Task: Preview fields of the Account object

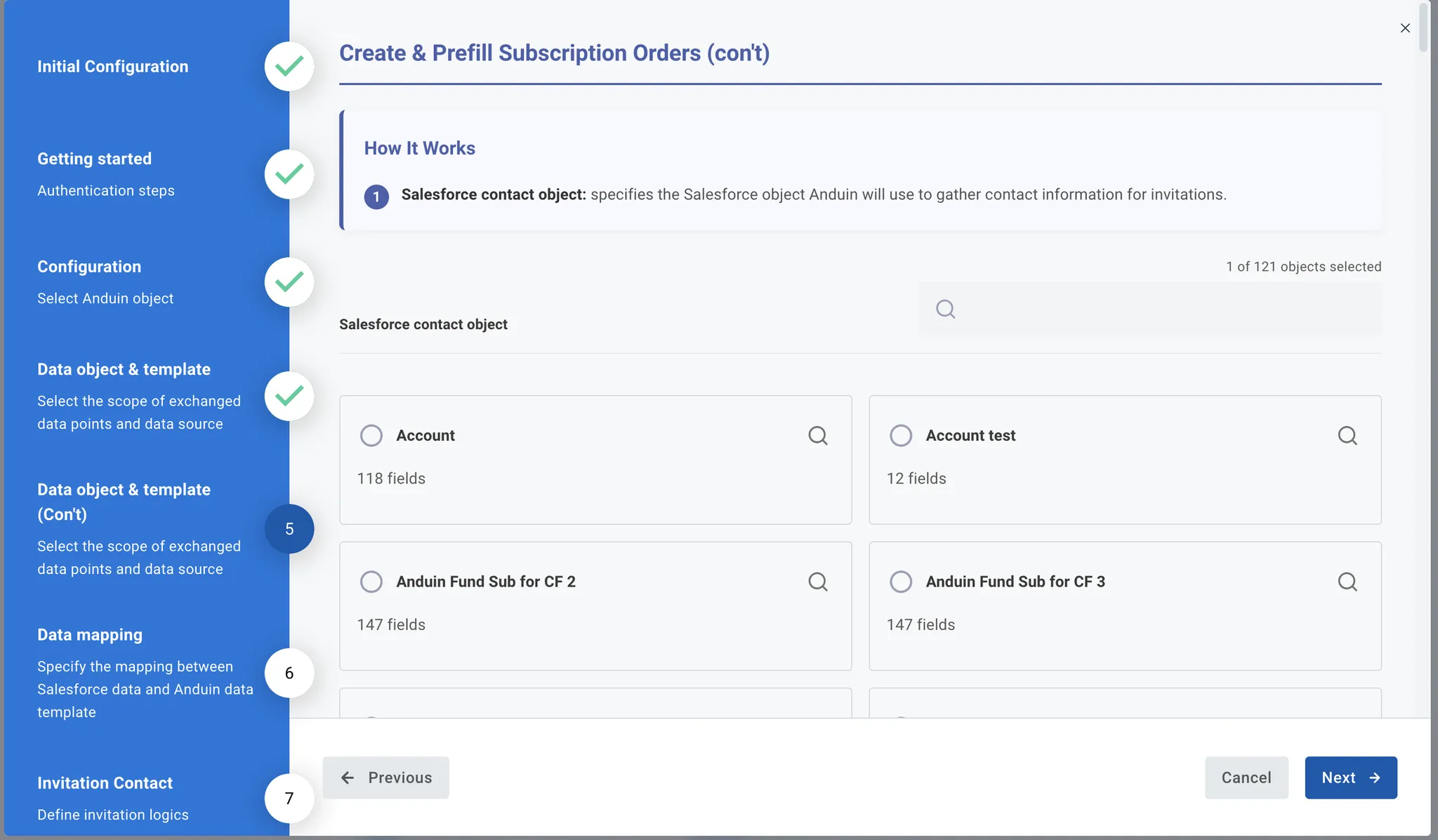Action: 818,436
